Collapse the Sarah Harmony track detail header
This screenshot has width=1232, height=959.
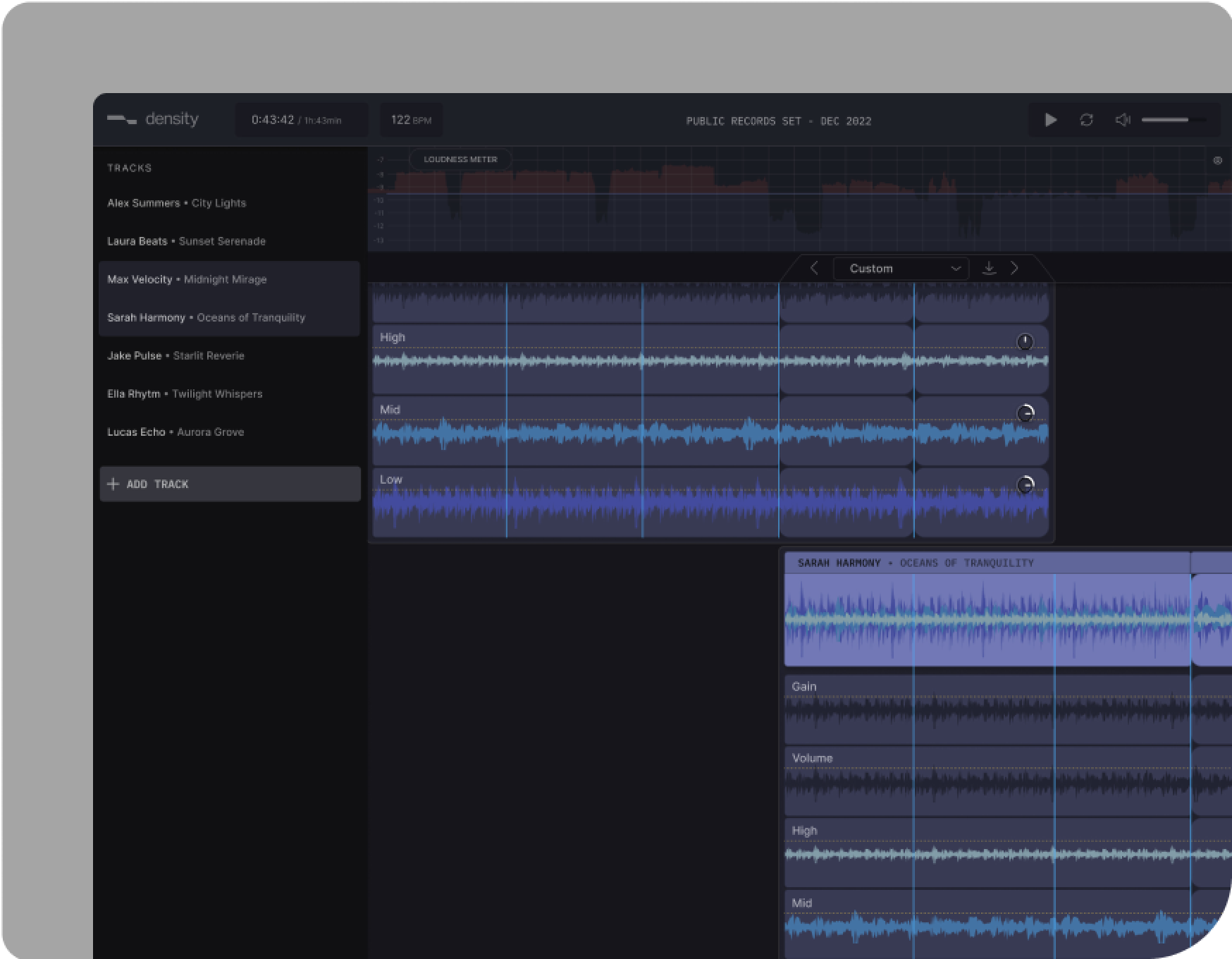click(915, 562)
